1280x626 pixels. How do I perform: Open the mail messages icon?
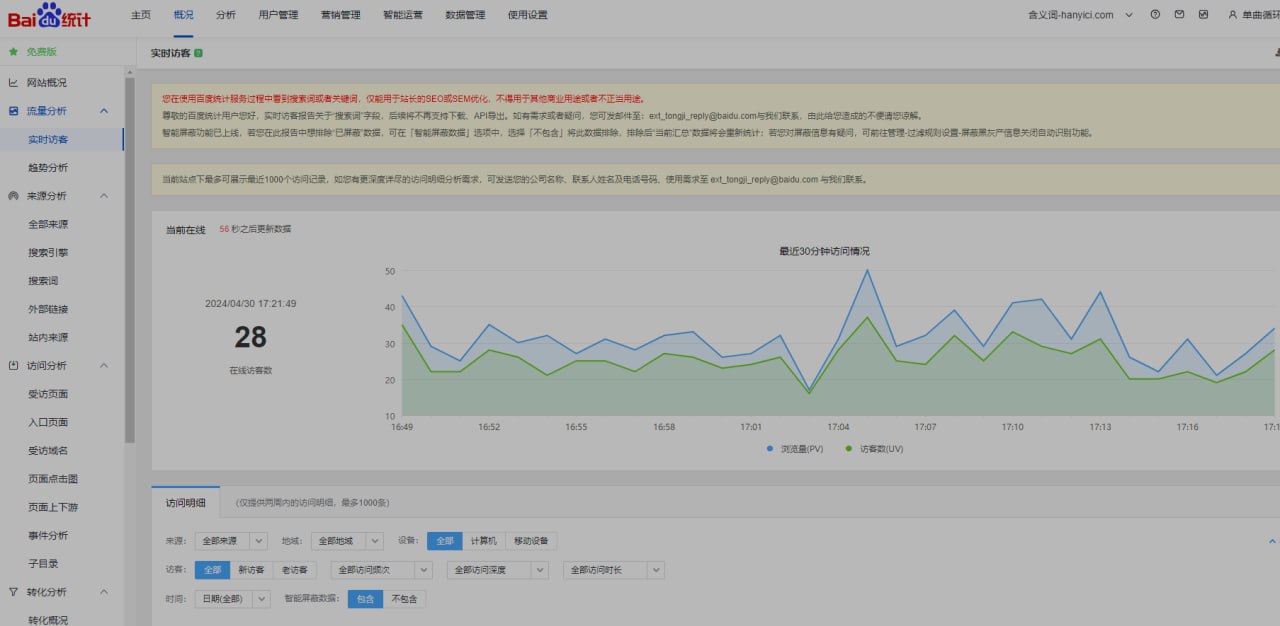(1179, 15)
